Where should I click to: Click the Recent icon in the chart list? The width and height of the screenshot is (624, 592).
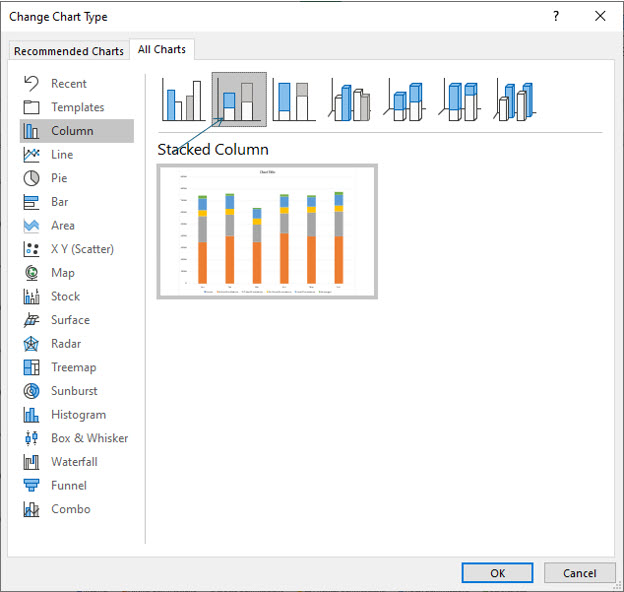31,84
